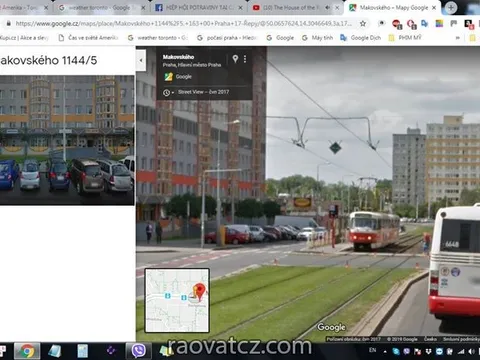The height and width of the screenshot is (360, 480).
Task: Open the Čas ve světě Amerika bookmark
Action: coord(89,38)
